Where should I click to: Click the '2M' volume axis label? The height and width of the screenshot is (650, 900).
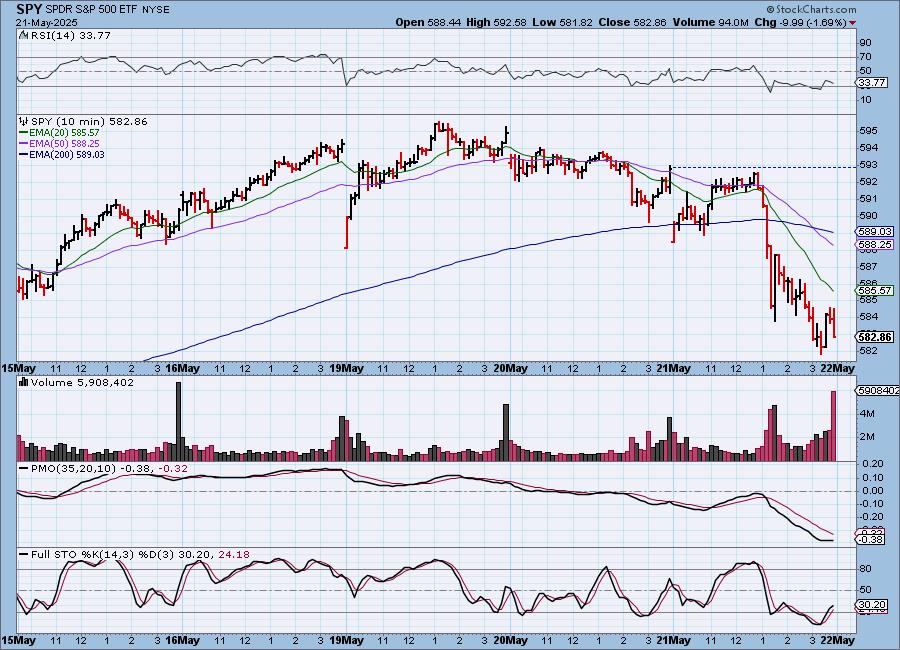coord(867,436)
